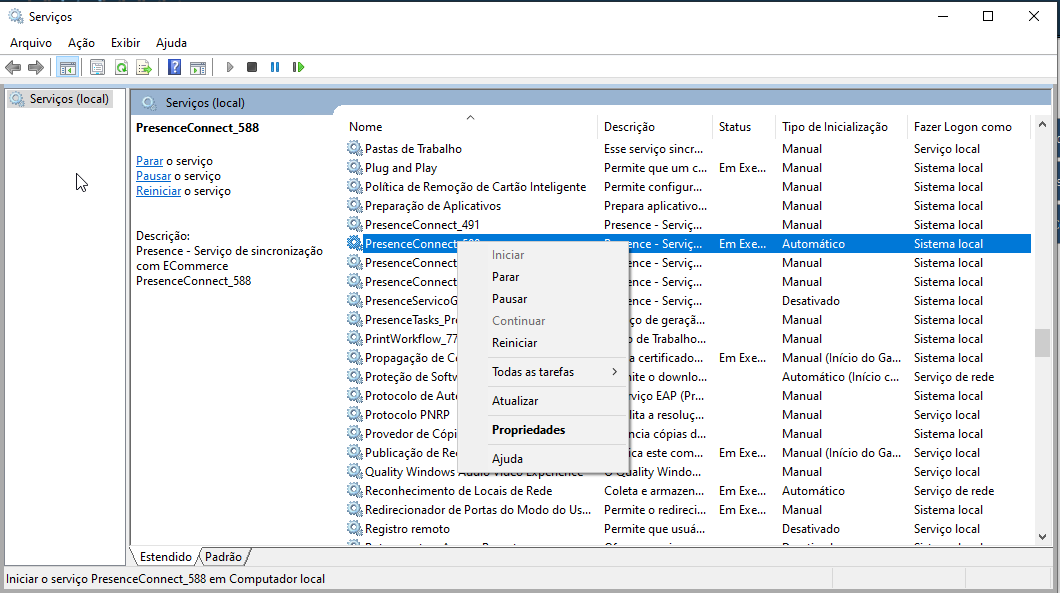Screen dimensions: 1060x593
Task: Open the Exibir menu
Action: (126, 43)
